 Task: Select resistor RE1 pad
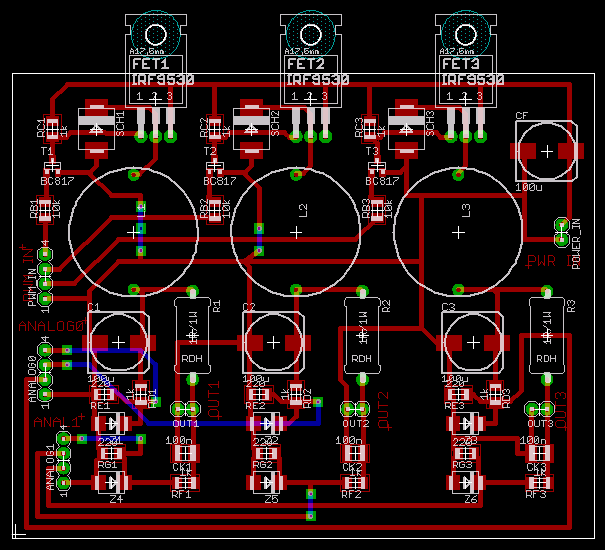pyautogui.click(x=103, y=394)
